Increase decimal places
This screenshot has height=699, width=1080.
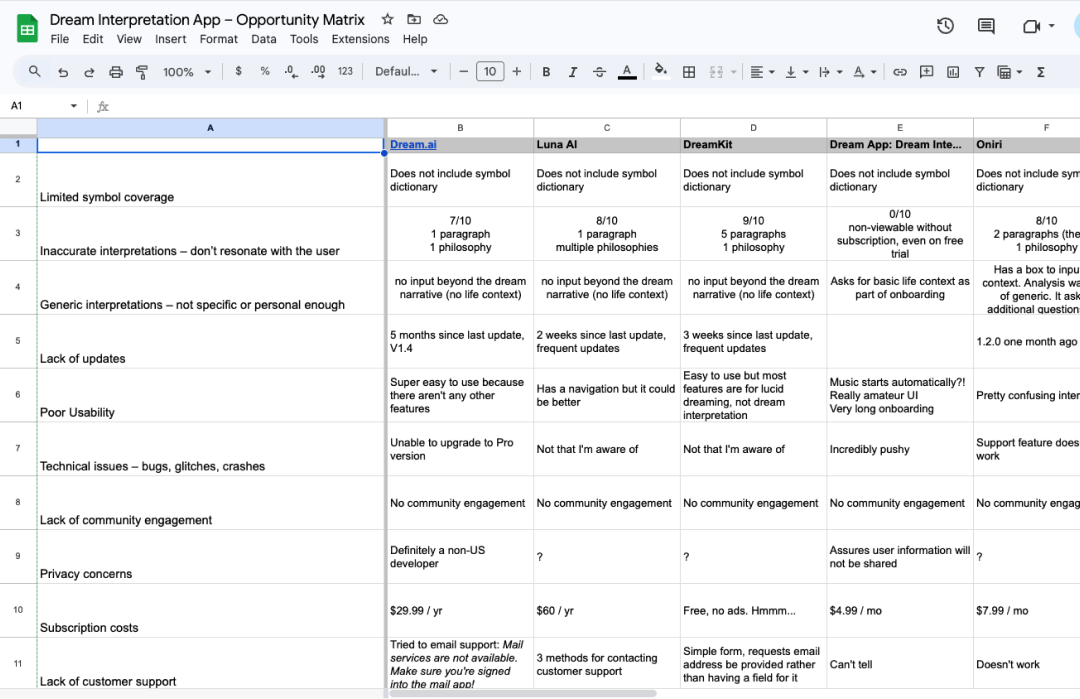(318, 71)
